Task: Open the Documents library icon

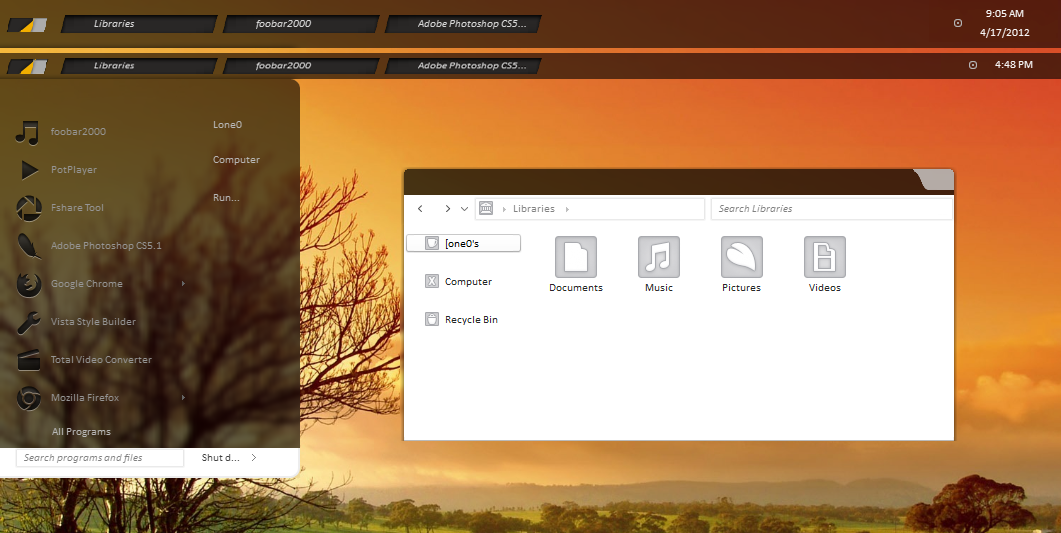Action: click(x=575, y=257)
